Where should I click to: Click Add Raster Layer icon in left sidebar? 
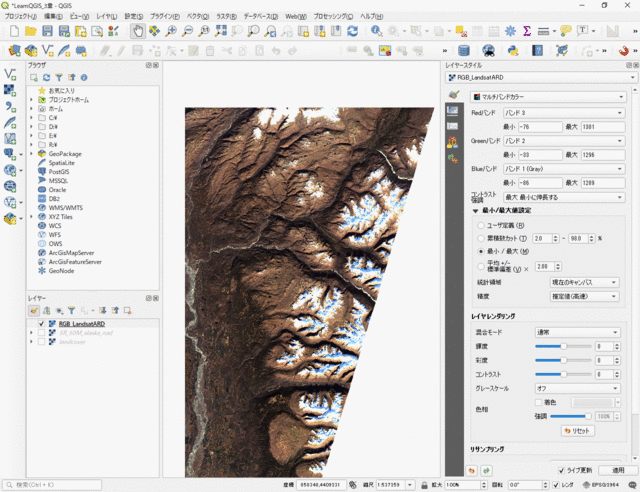[x=10, y=90]
